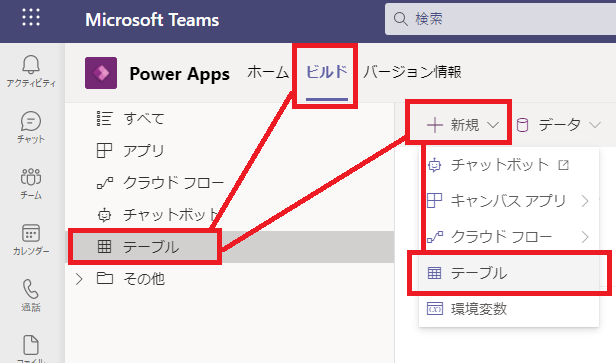616x363 pixels.
Task: Choose キャンバス アプリ in 新規 menu
Action: 509,201
